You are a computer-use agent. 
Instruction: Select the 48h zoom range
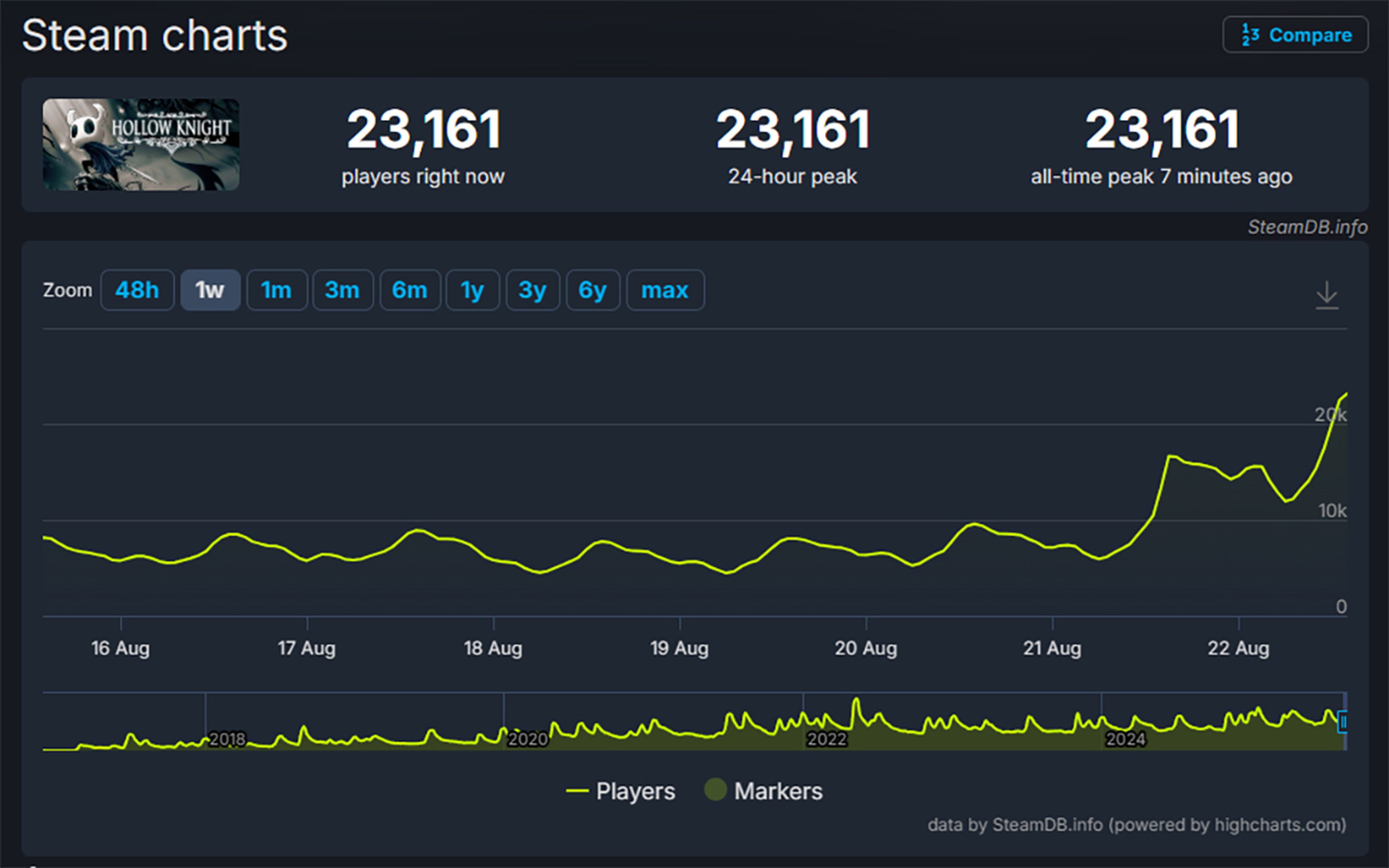[137, 290]
